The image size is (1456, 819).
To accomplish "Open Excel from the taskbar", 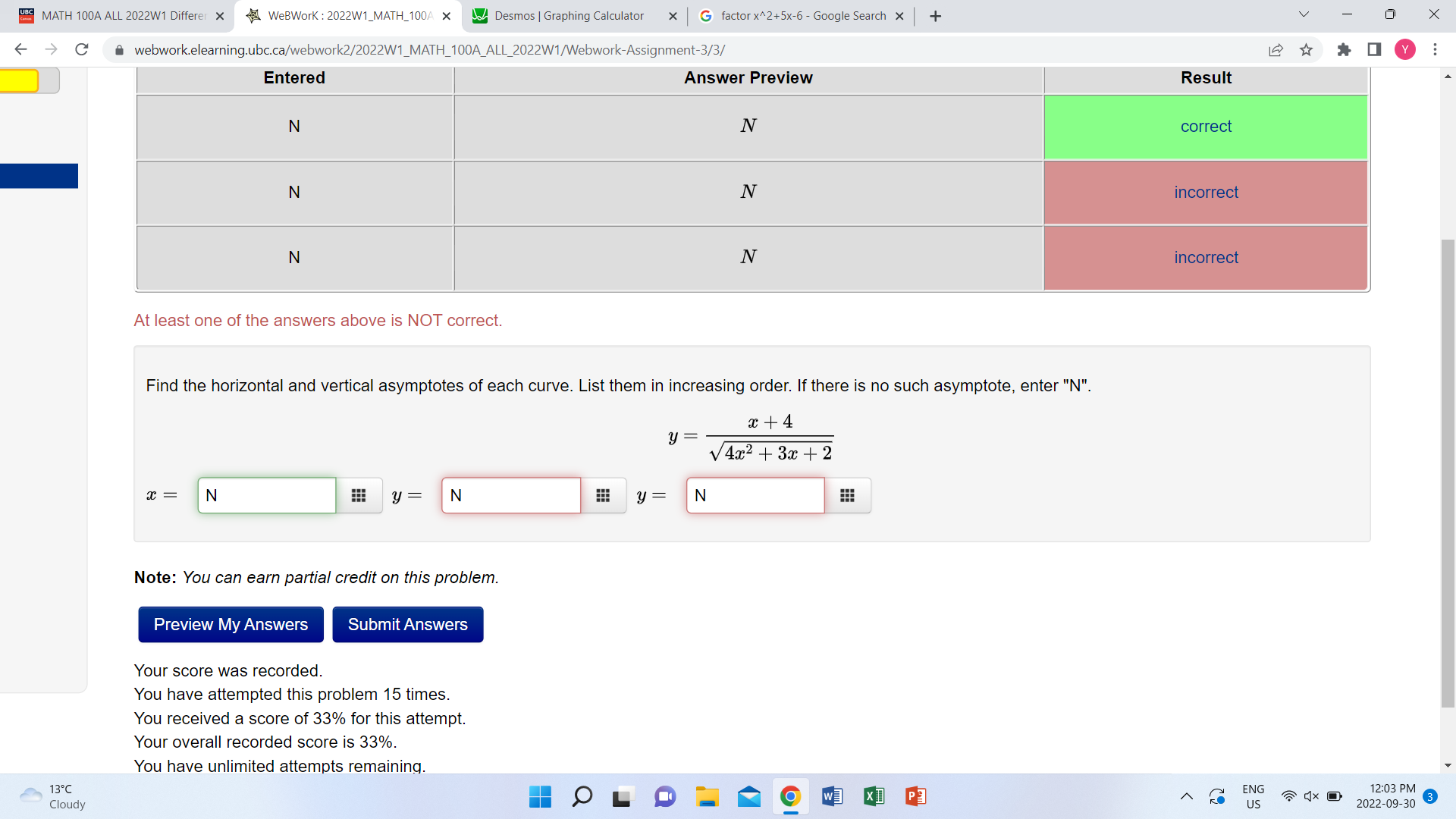I will click(873, 796).
